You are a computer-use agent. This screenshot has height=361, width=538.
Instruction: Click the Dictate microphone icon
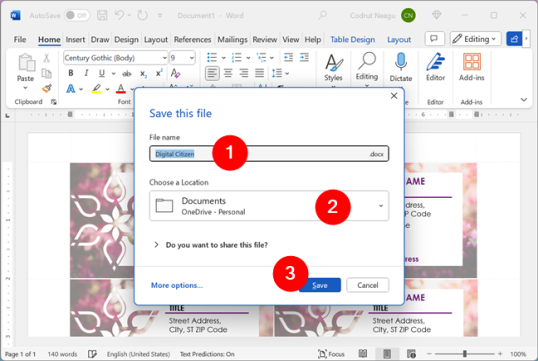(x=400, y=62)
